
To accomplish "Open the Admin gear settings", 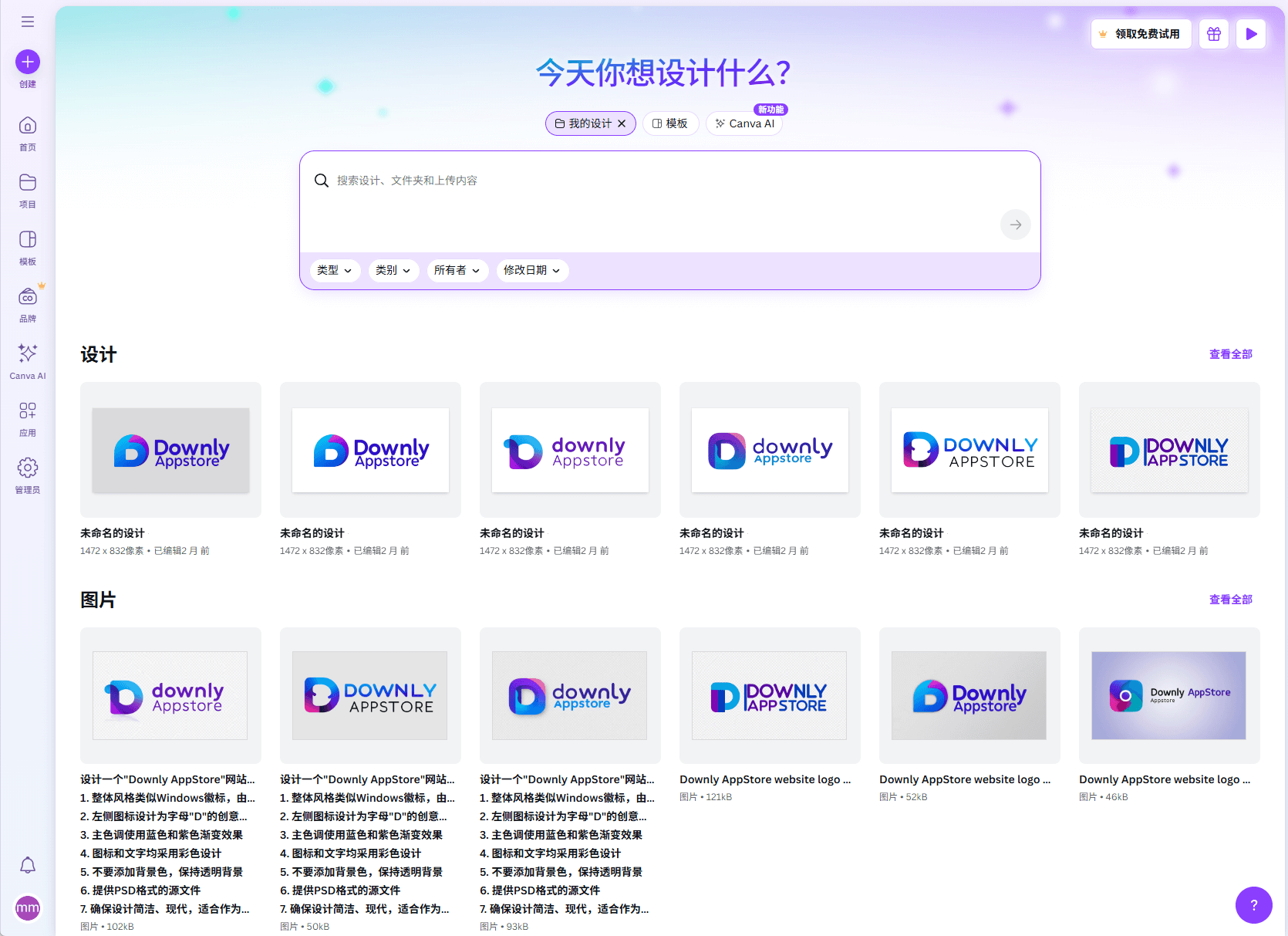I will click(x=28, y=475).
